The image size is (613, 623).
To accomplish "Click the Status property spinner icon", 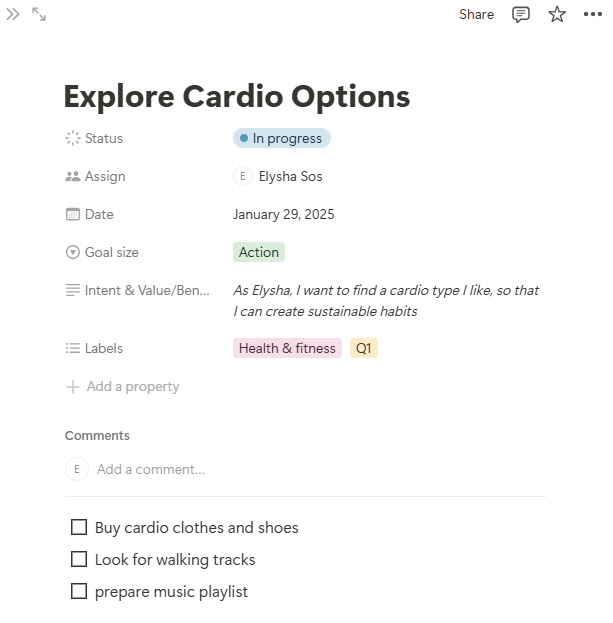I will tap(72, 138).
